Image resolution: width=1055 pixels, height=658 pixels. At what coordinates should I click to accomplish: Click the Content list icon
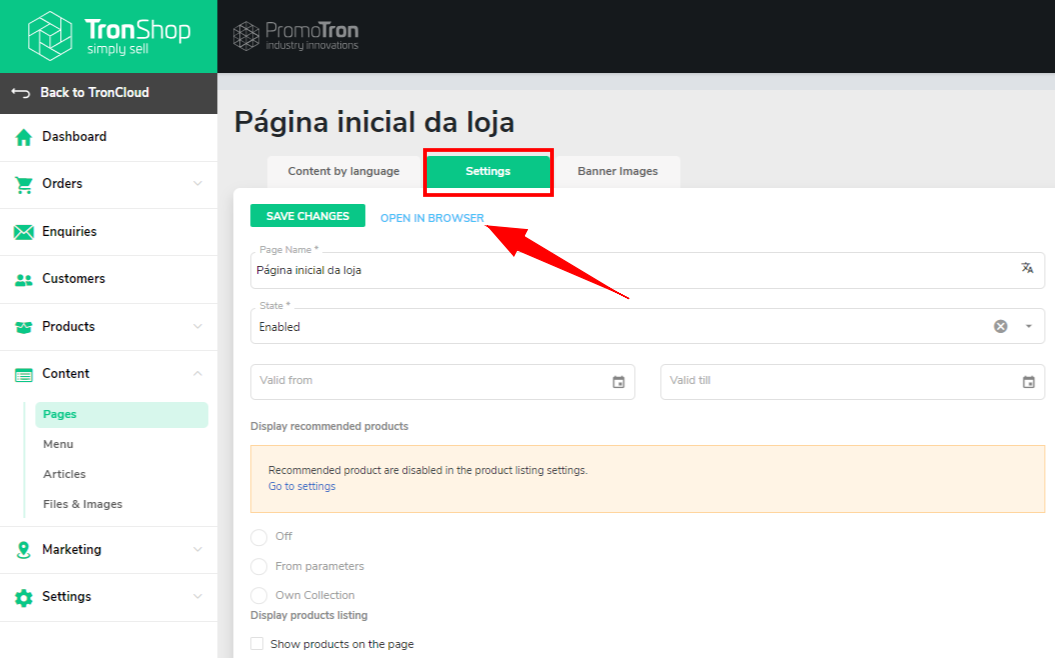pyautogui.click(x=24, y=375)
